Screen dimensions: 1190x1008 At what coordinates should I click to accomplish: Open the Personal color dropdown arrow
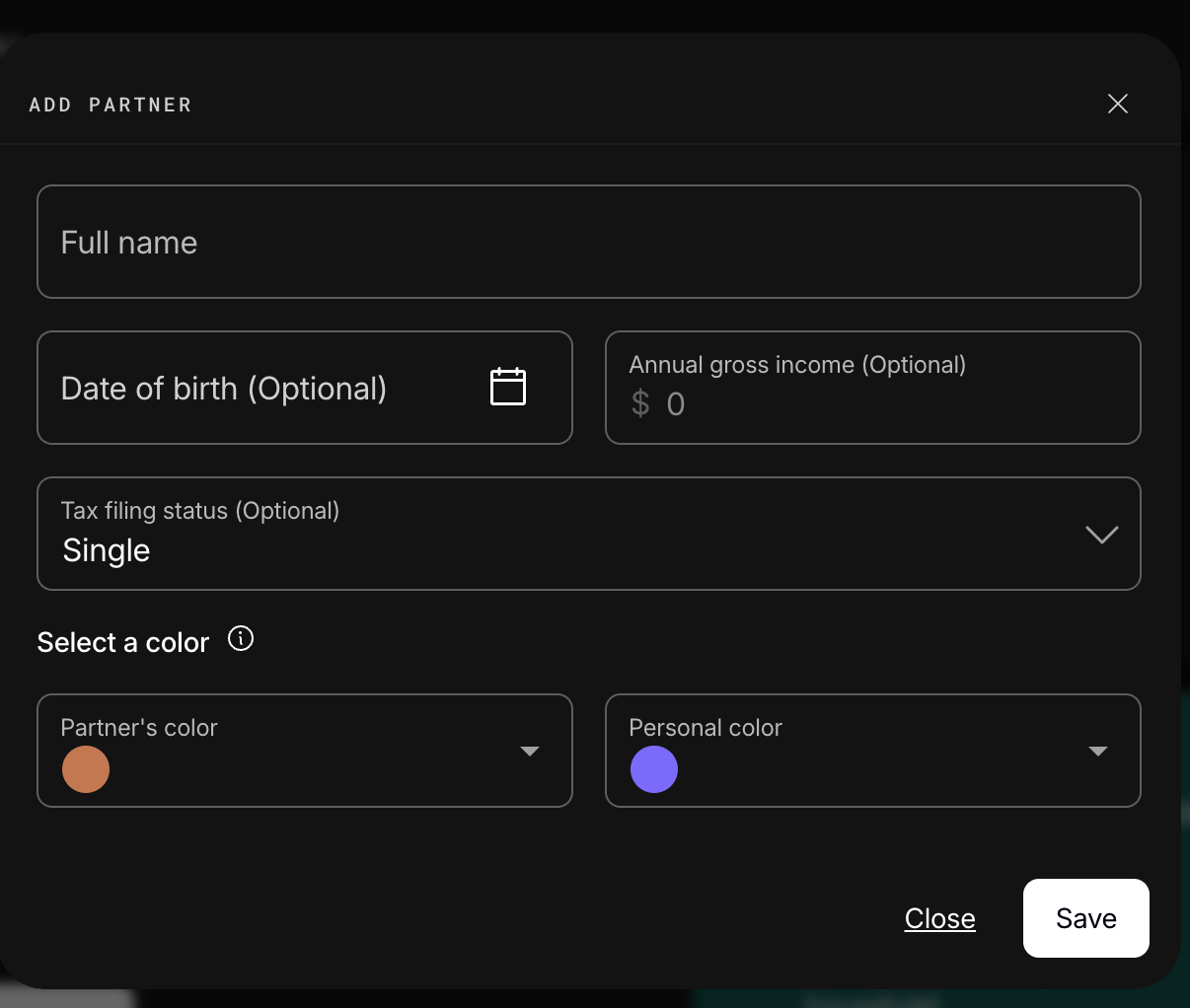point(1098,752)
